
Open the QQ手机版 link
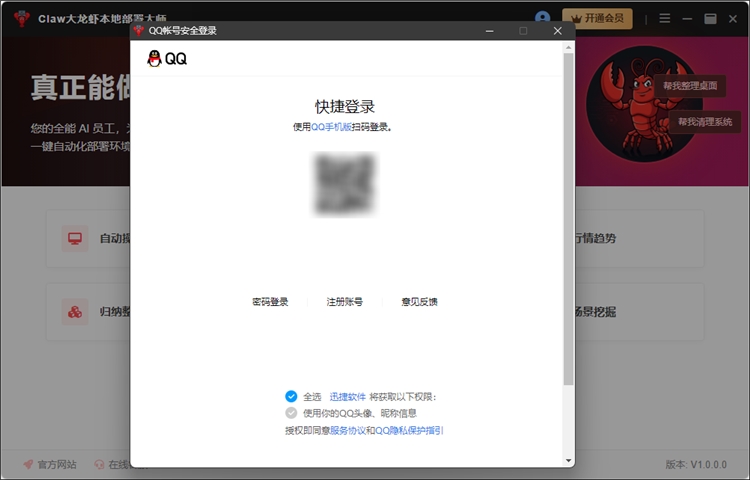pyautogui.click(x=331, y=127)
